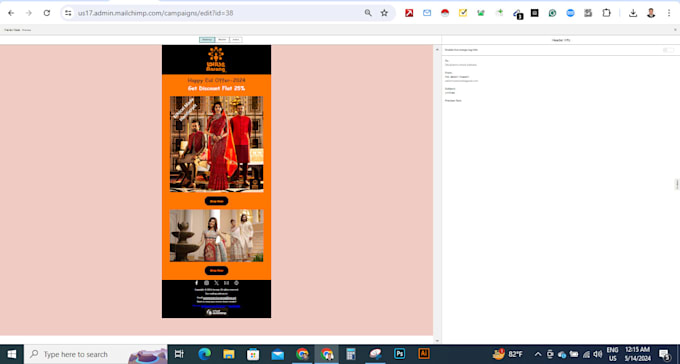Image resolution: width=680 pixels, height=364 pixels.
Task: Click the first Shop Now button
Action: coord(216,201)
